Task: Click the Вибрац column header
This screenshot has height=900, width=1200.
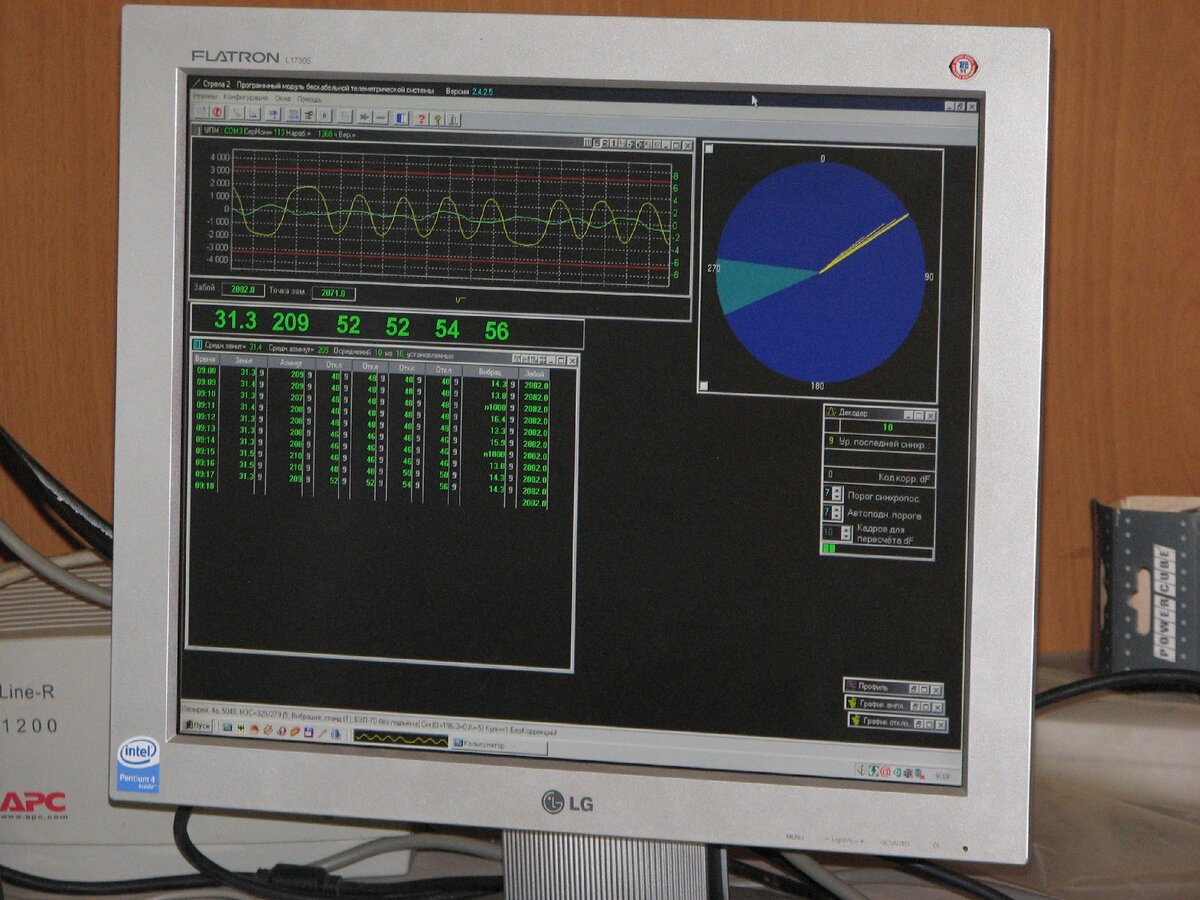Action: pos(490,371)
